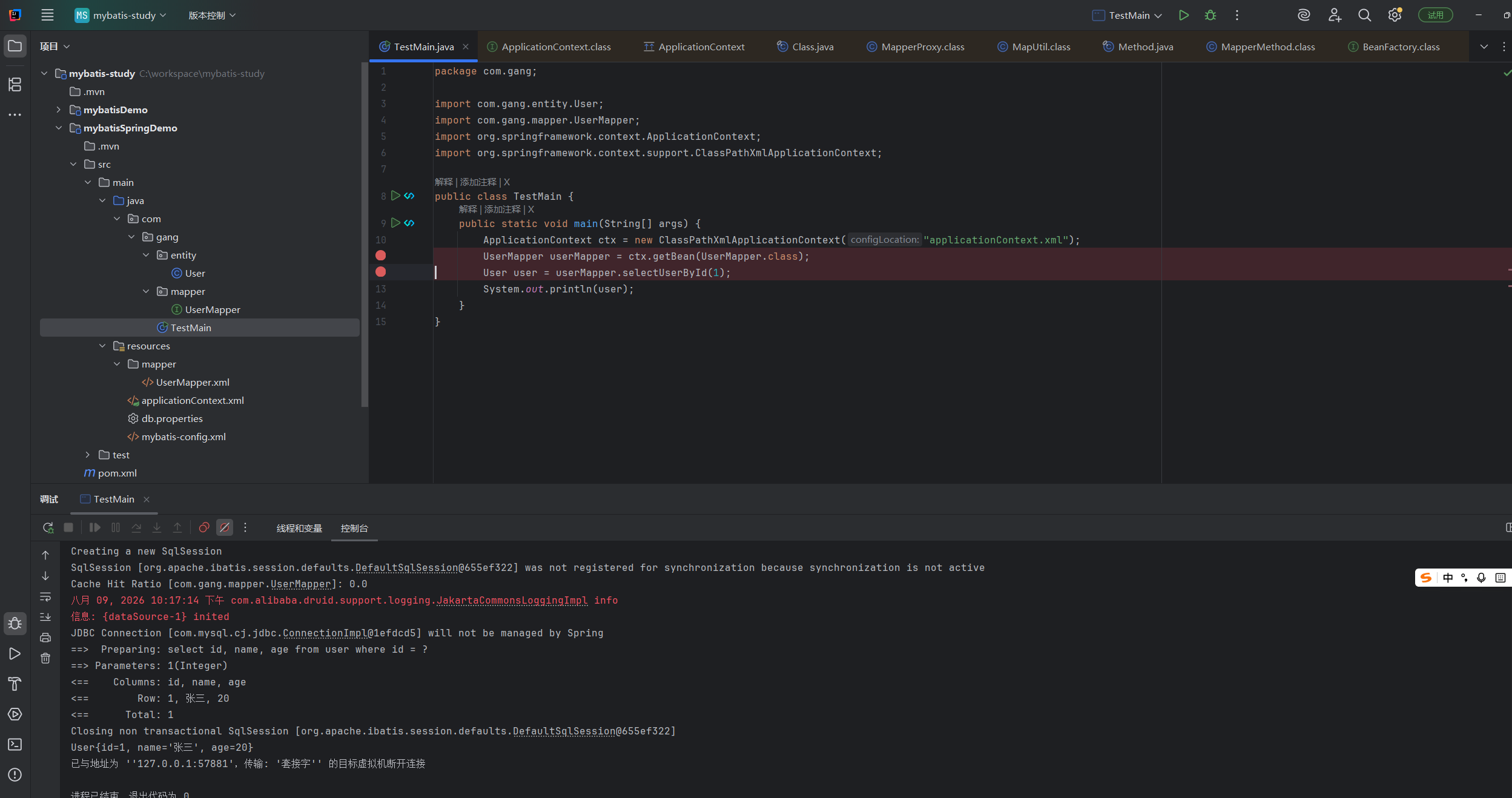
Task: Open Search Everywhere magnifier
Action: [x=1364, y=15]
